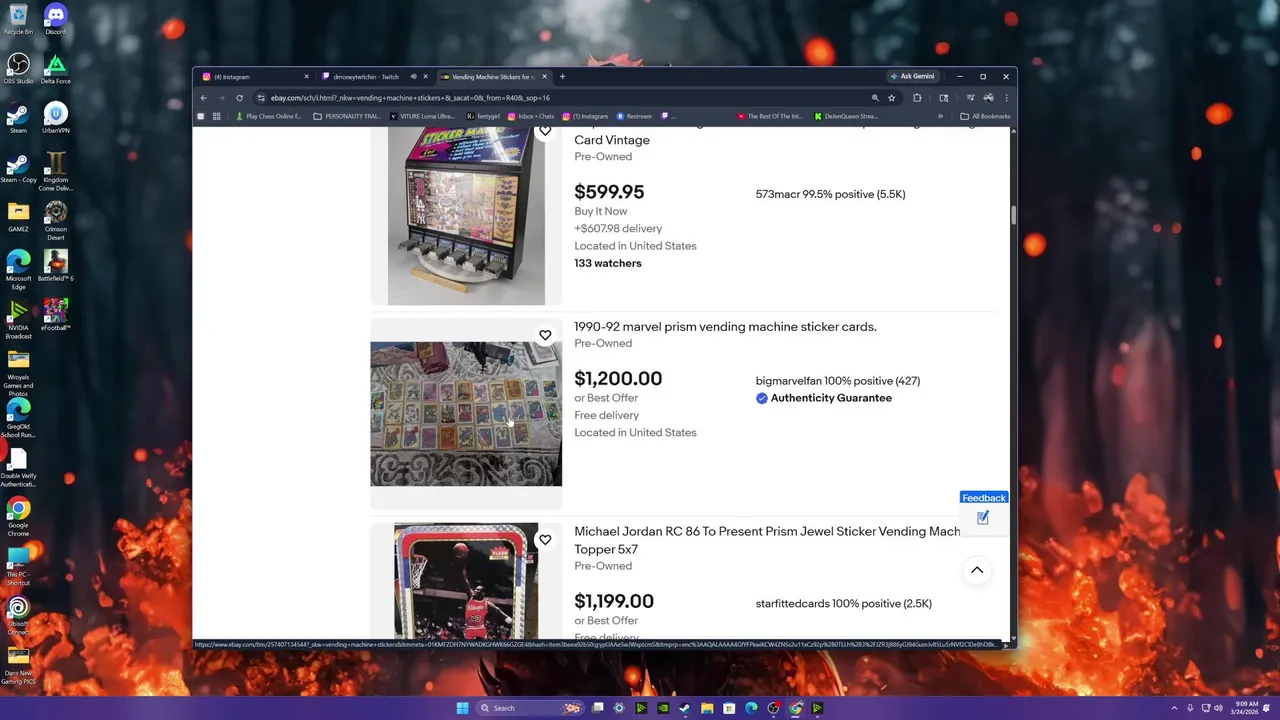Open NVIDIA Broadcast desktop shortcut
The height and width of the screenshot is (720, 1280).
pyautogui.click(x=18, y=319)
